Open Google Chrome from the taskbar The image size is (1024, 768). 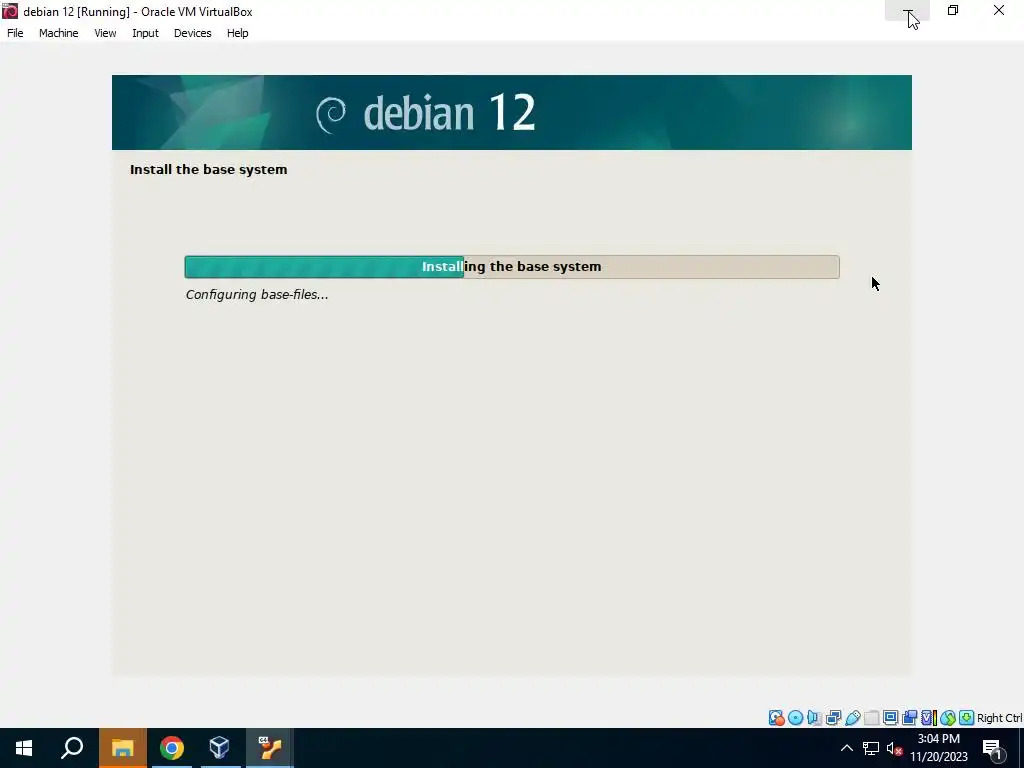coord(172,748)
